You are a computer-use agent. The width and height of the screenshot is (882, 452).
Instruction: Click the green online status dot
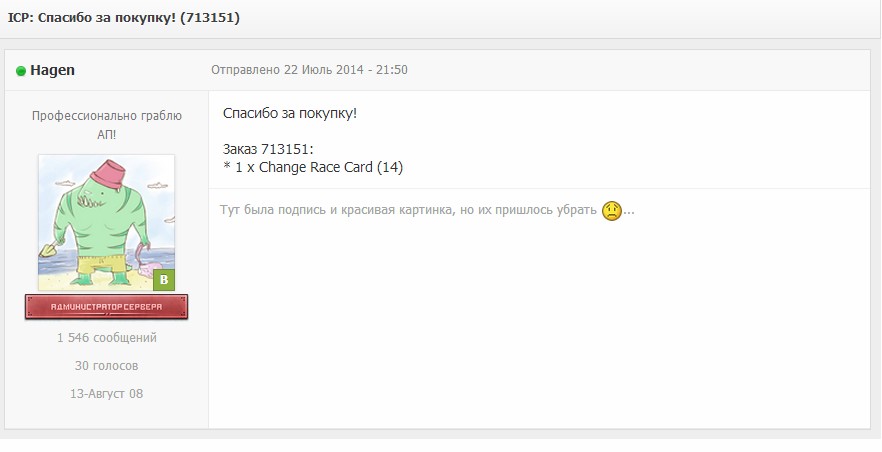click(21, 71)
